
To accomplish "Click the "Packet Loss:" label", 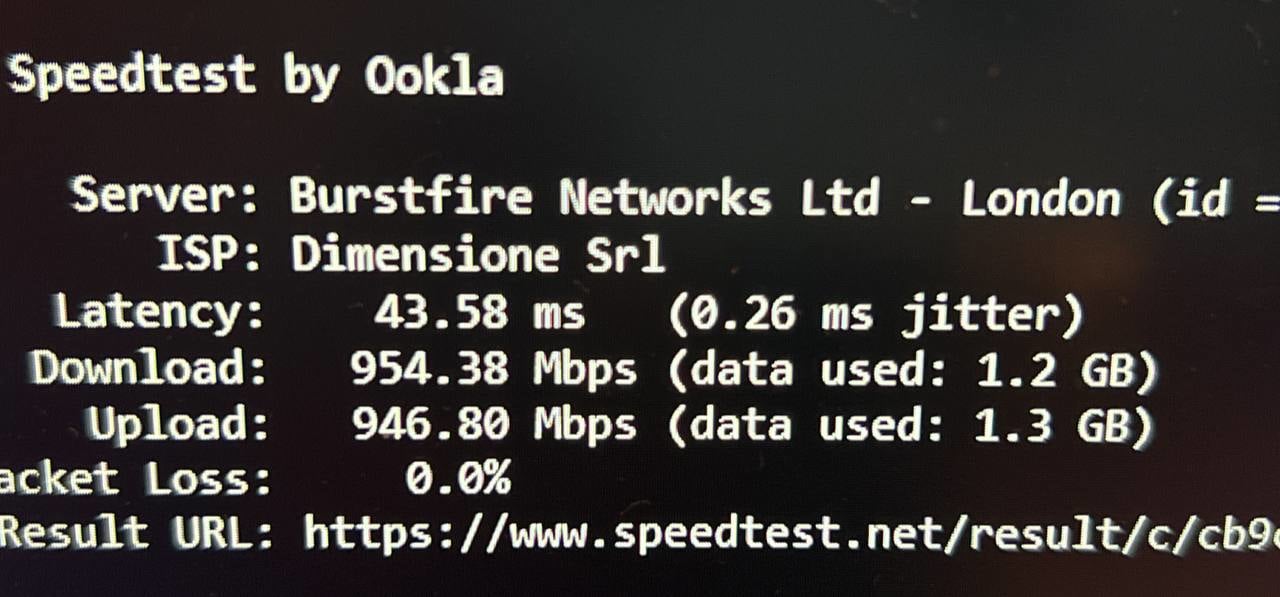I will 135,480.
